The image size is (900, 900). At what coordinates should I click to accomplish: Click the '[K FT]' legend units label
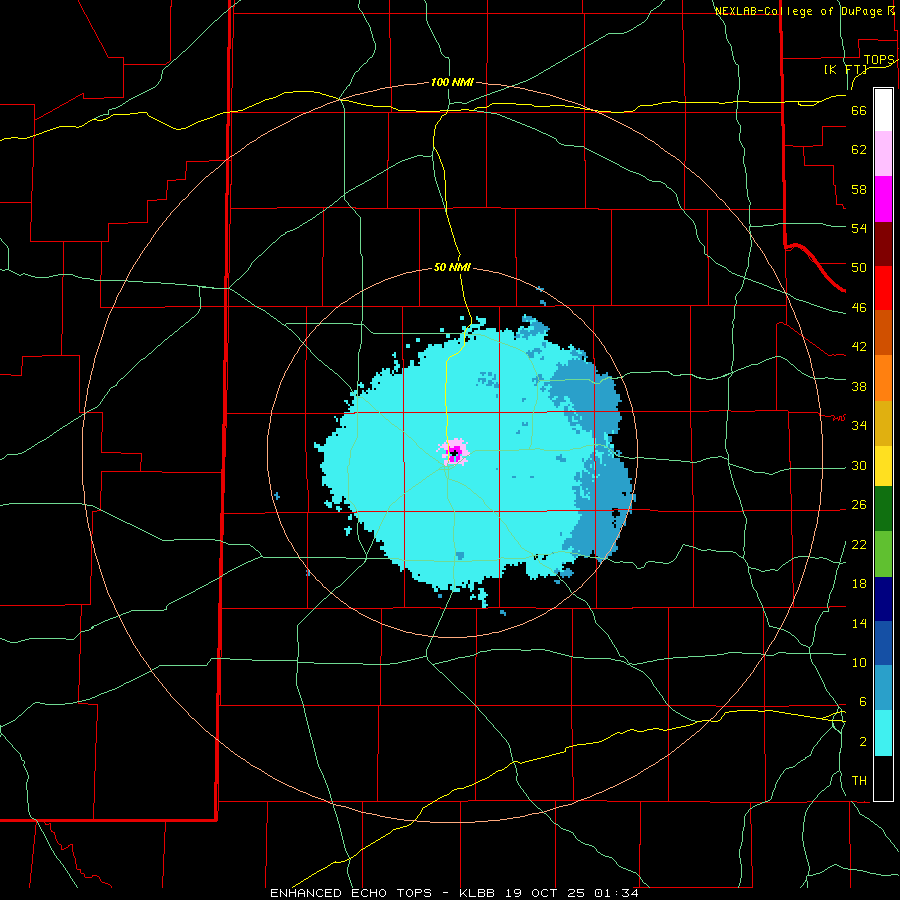coord(845,69)
